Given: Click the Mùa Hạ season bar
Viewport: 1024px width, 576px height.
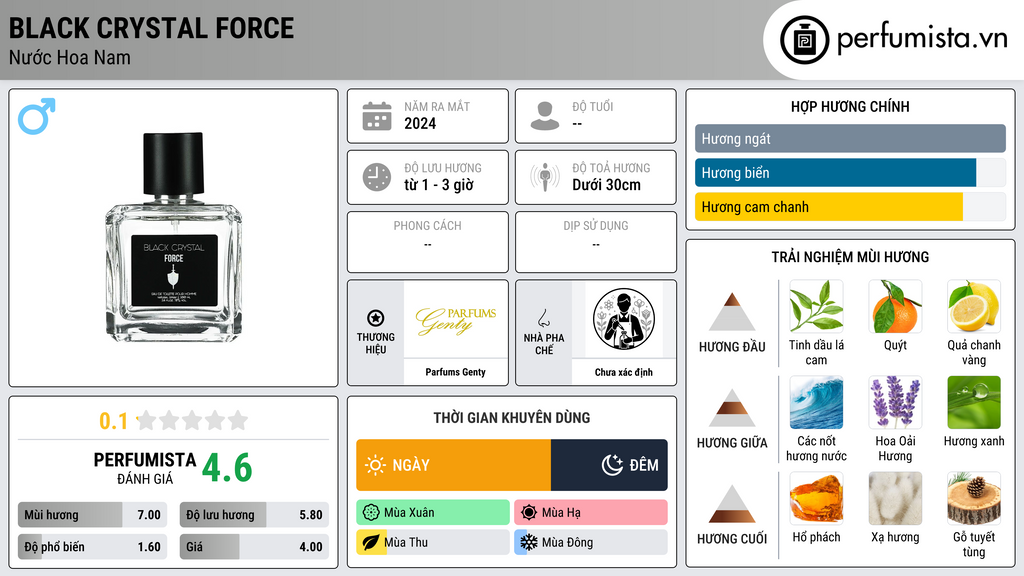Looking at the screenshot, I should tap(591, 512).
